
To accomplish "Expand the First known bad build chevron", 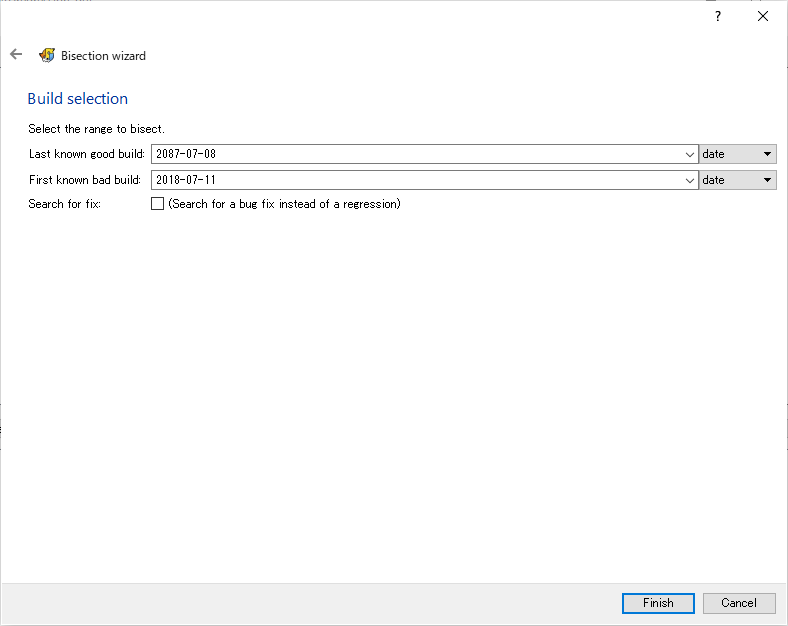I will 690,180.
